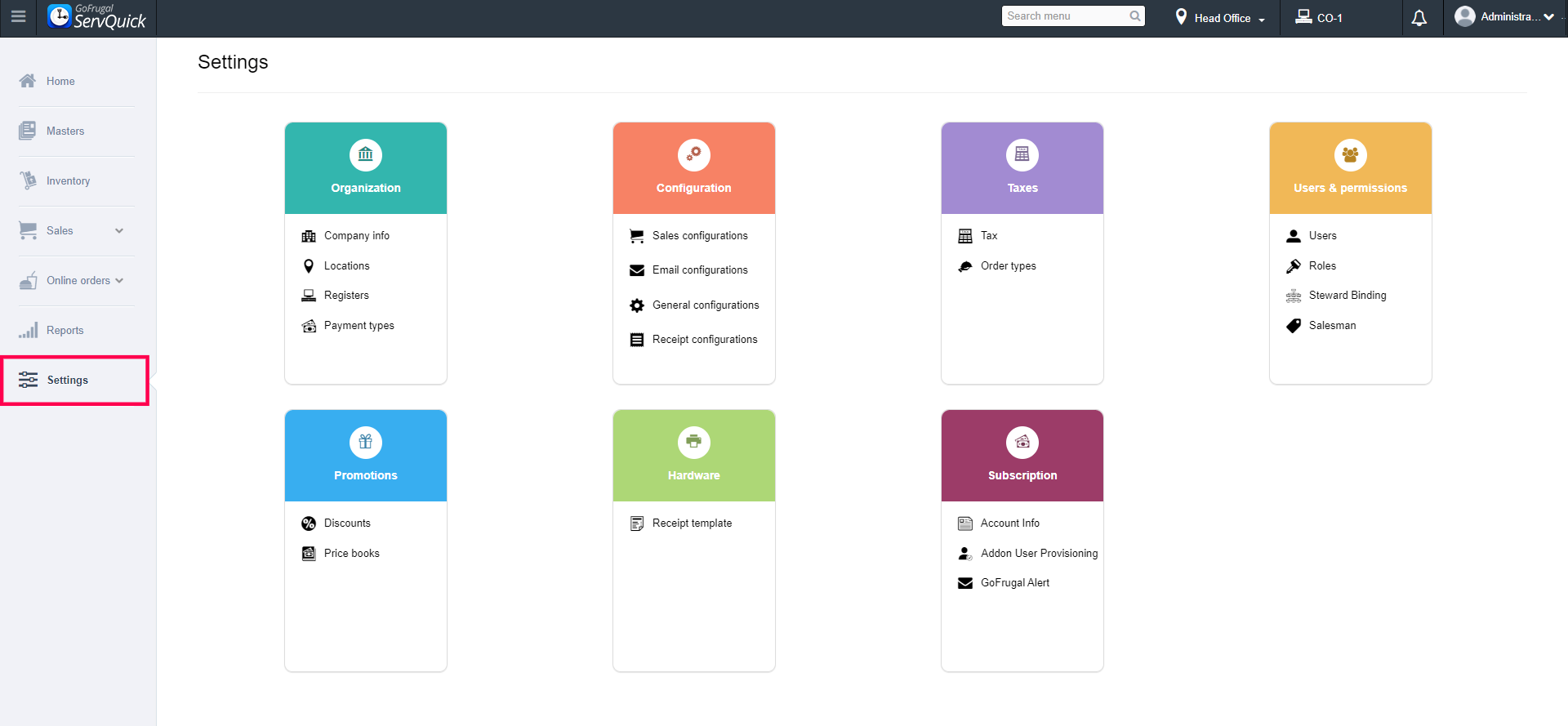
Task: Click the Sales sidebar cart icon
Action: [28, 230]
